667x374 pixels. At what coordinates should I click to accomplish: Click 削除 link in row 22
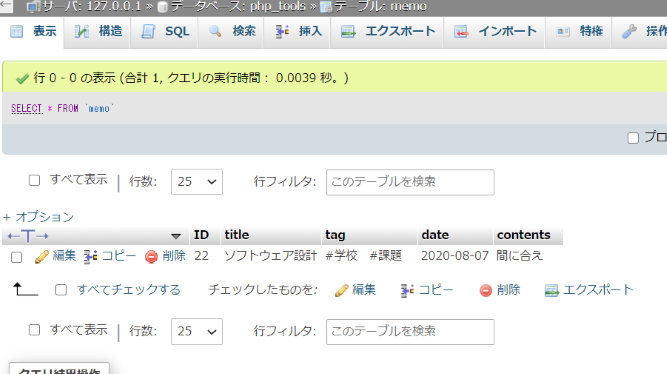click(x=174, y=256)
